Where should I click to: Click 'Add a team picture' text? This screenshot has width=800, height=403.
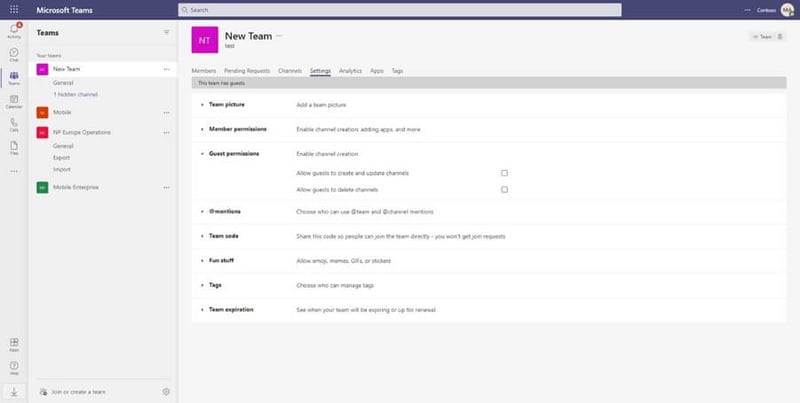321,105
